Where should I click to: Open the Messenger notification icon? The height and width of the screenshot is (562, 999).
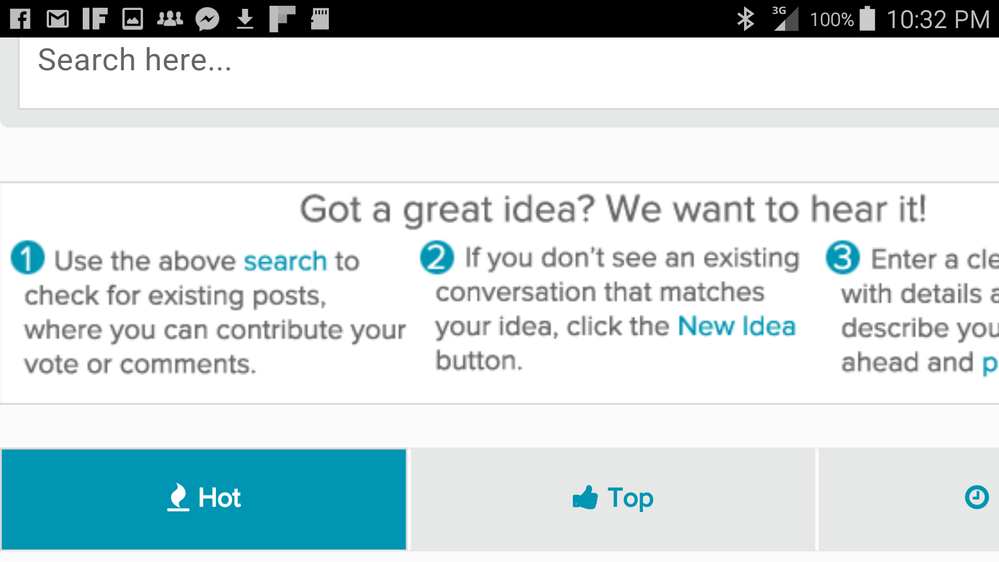pyautogui.click(x=207, y=18)
